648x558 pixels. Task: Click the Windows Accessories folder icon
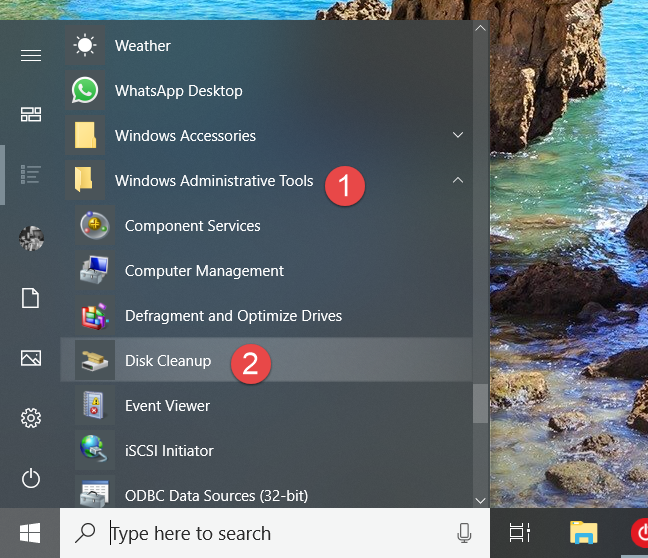tap(85, 135)
